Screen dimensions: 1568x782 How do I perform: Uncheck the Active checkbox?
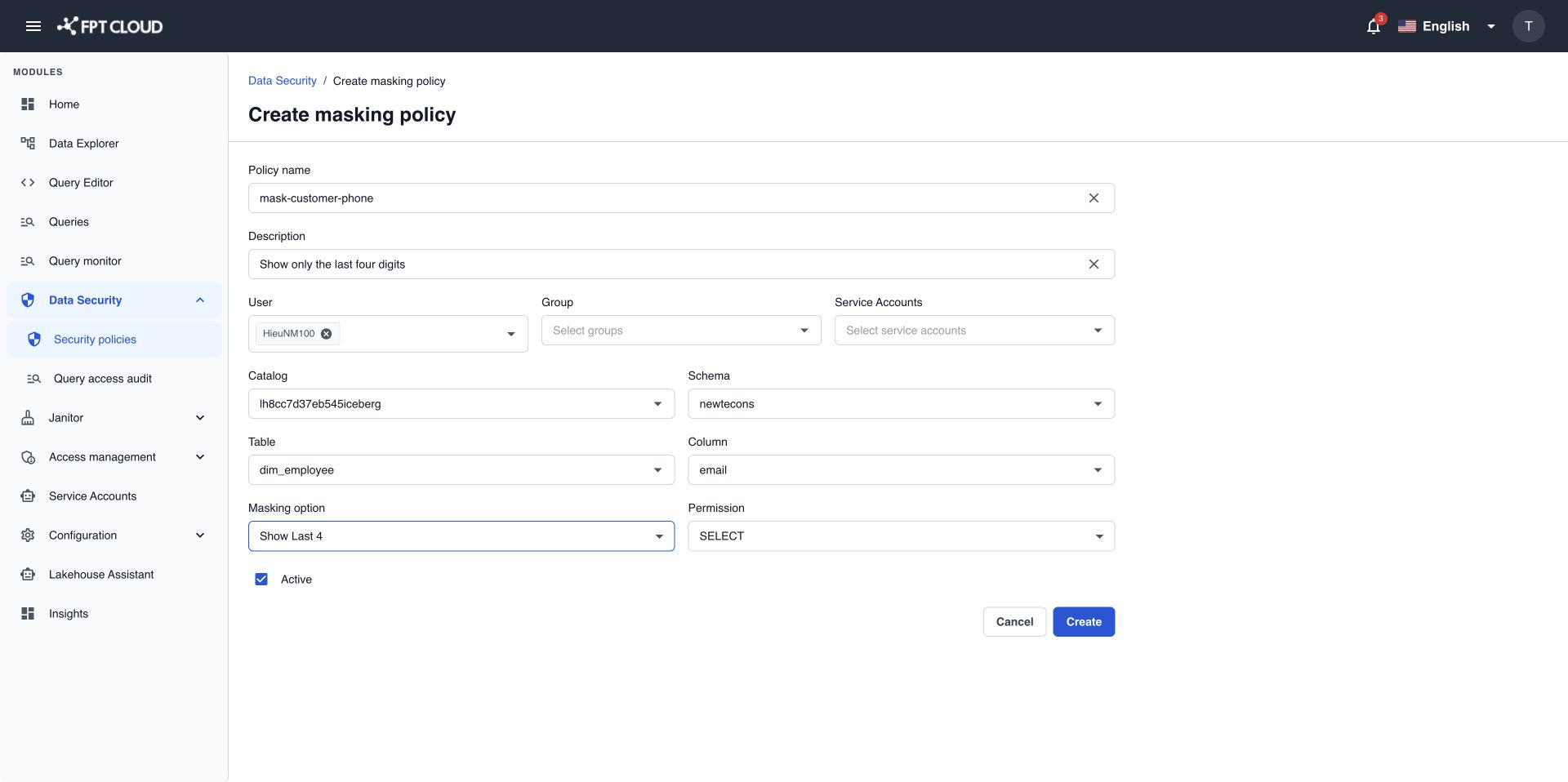click(x=261, y=580)
